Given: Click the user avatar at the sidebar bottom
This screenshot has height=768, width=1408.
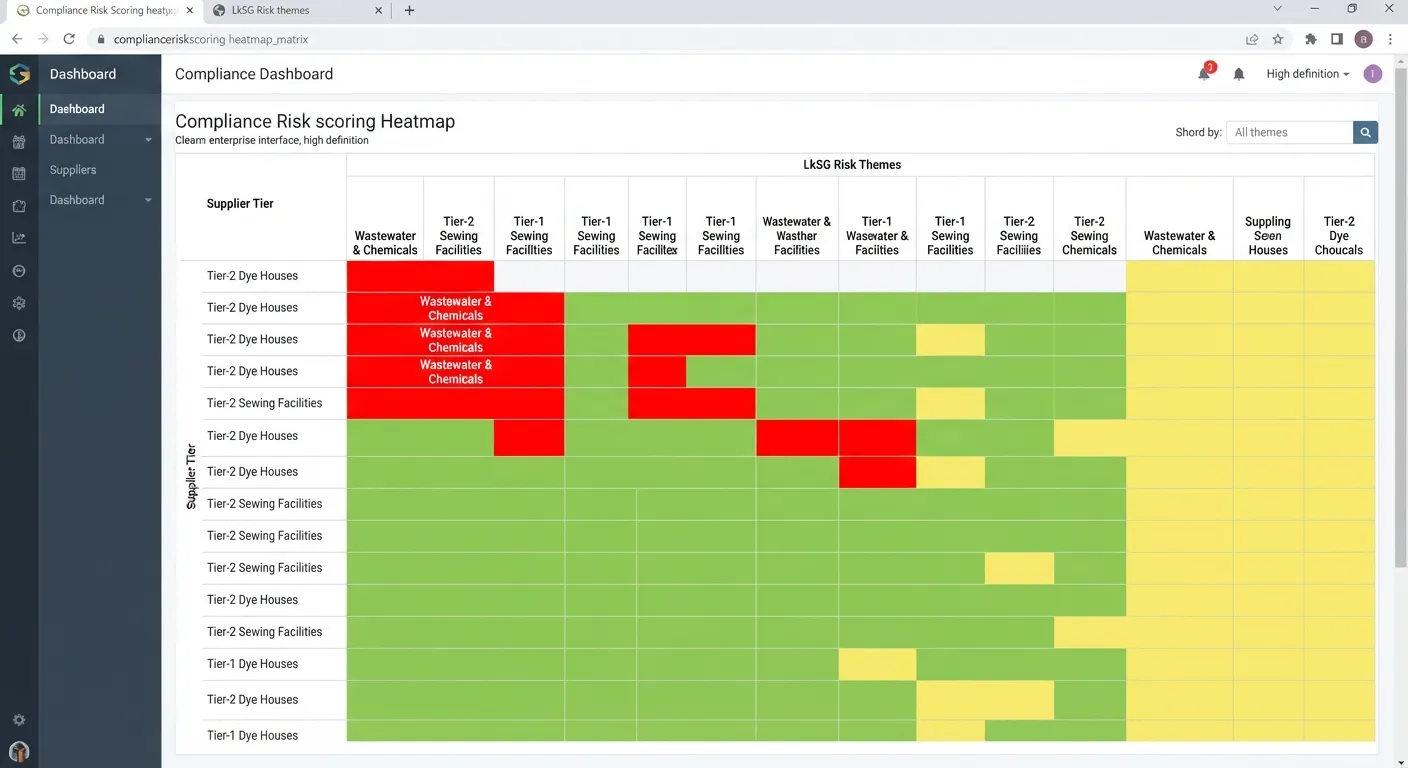Looking at the screenshot, I should (19, 751).
